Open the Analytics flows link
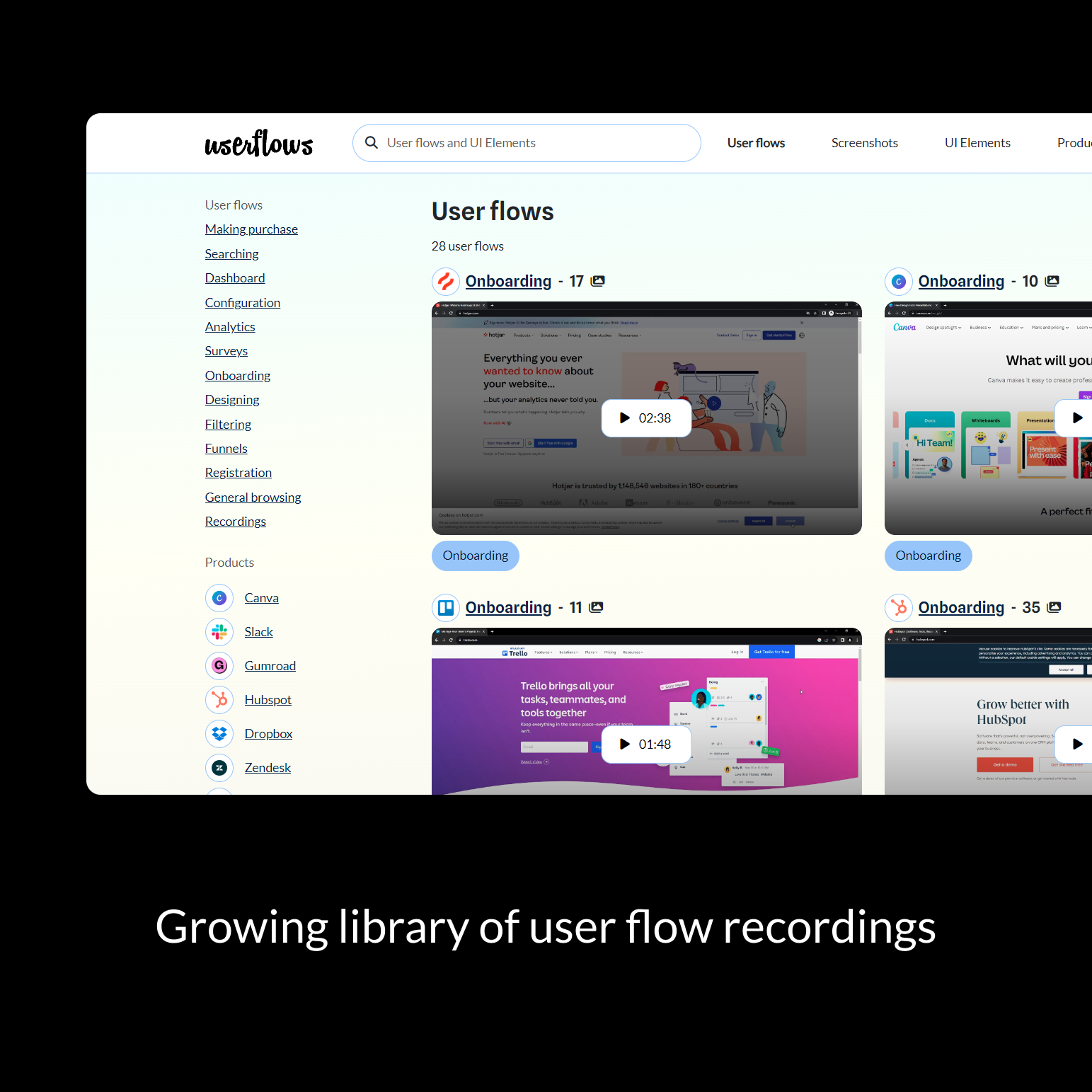Image resolution: width=1092 pixels, height=1092 pixels. point(230,327)
